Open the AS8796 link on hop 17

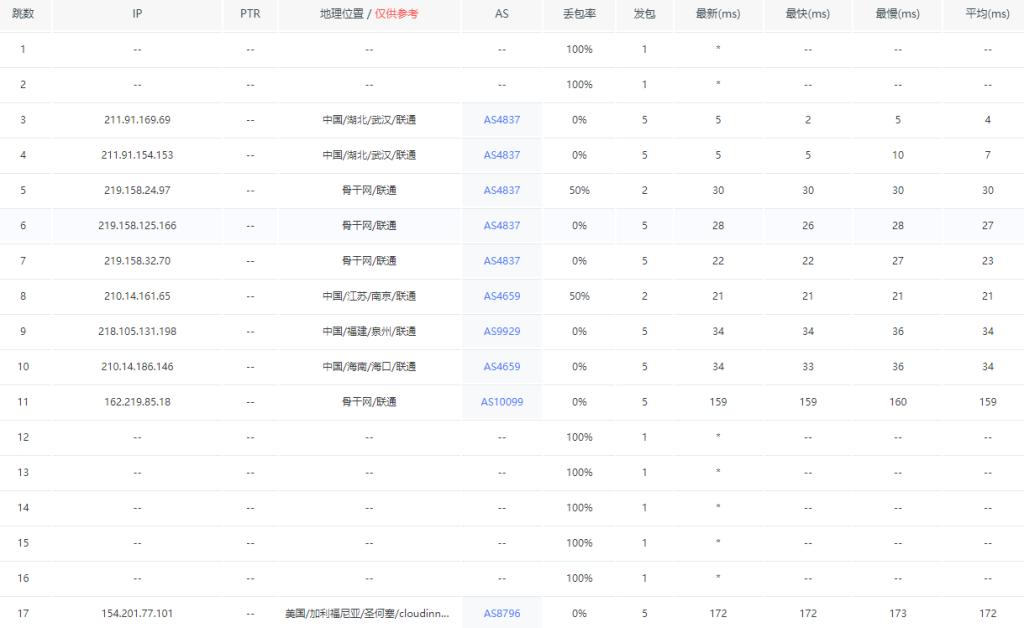pos(501,613)
